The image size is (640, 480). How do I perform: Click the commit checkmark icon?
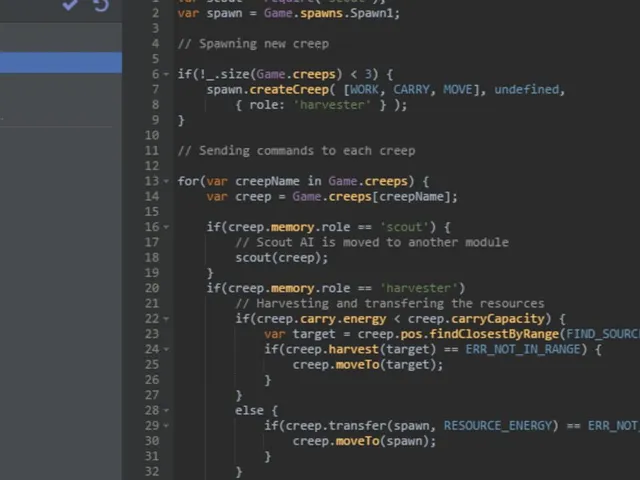69,4
